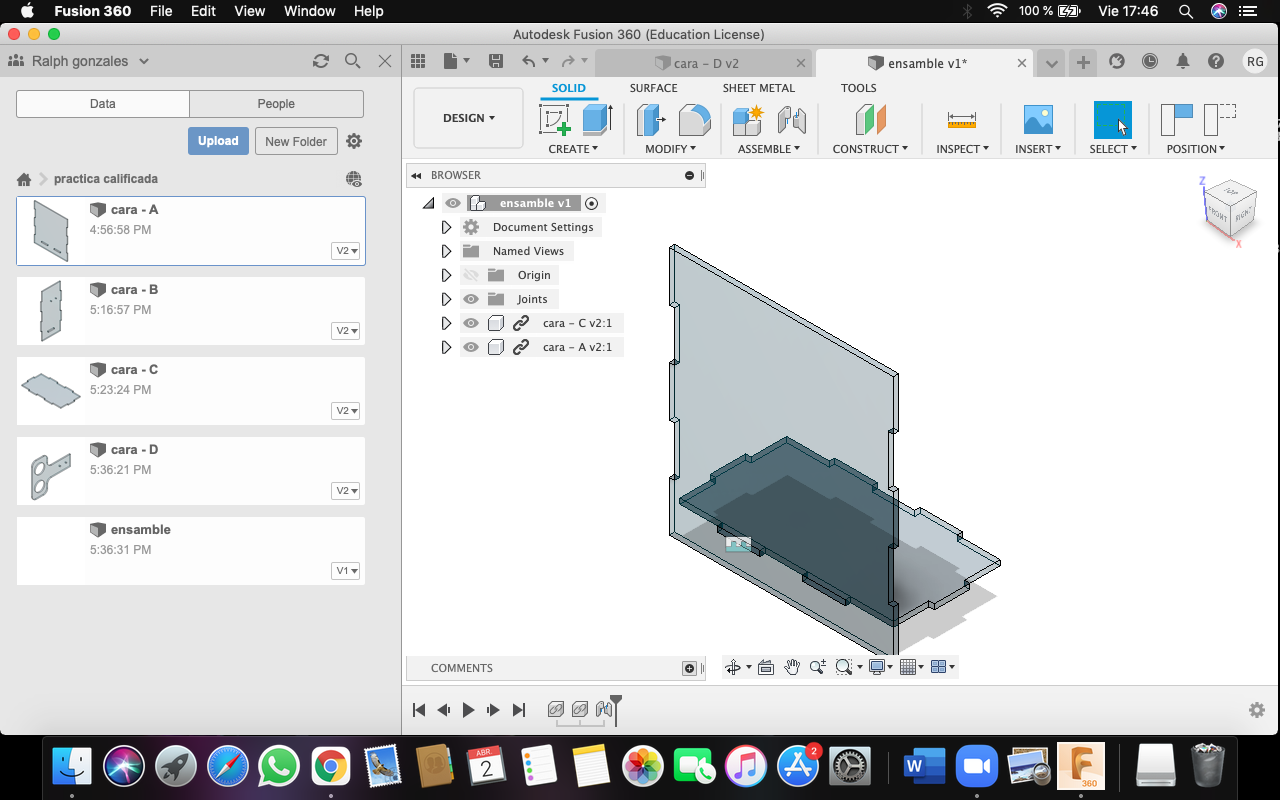Click the Revert Position icon
Image resolution: width=1280 pixels, height=800 pixels.
[x=1220, y=120]
